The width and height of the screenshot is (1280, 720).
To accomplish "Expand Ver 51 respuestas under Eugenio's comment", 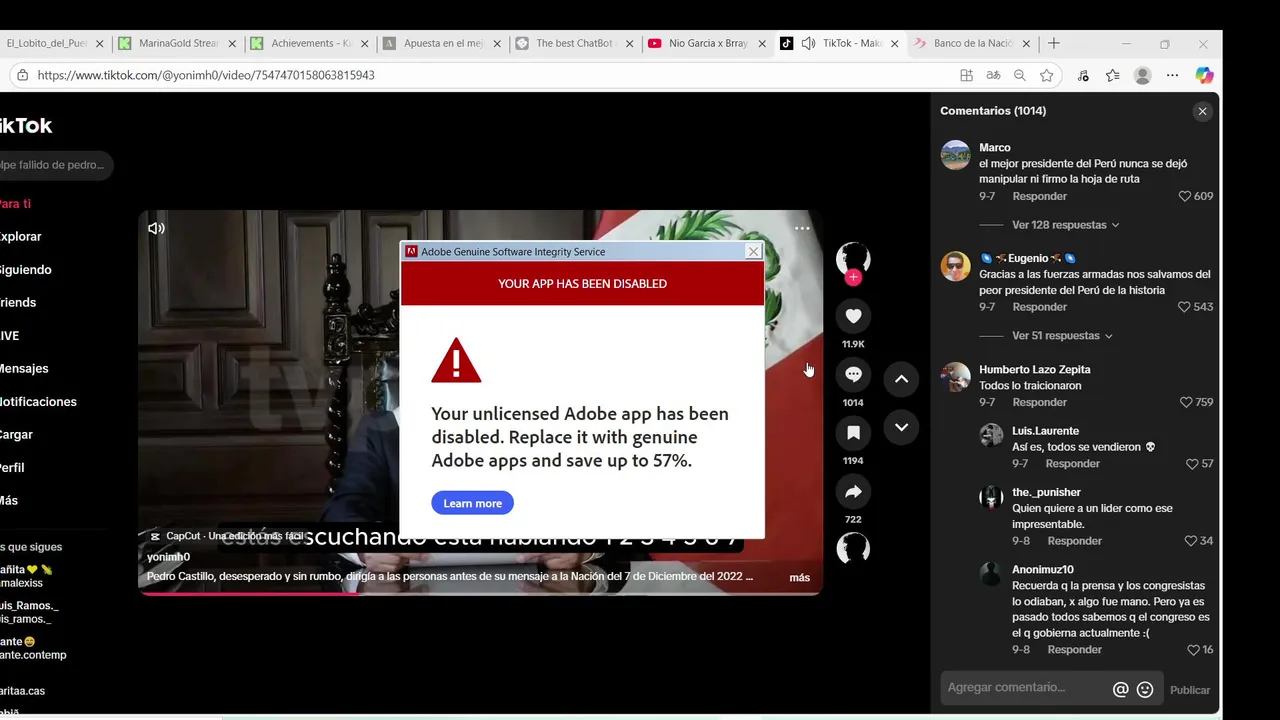I will [x=1062, y=336].
